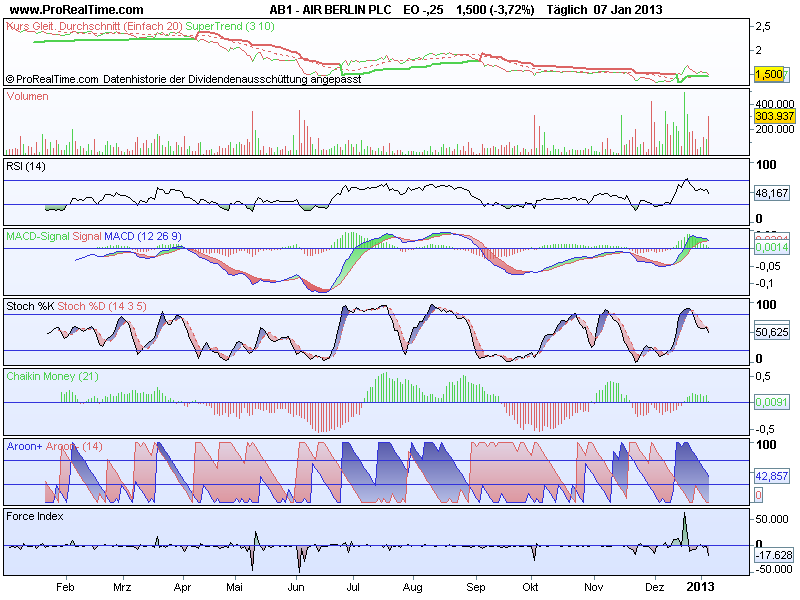The width and height of the screenshot is (800, 600).
Task: Click the -50.000 Force Index axis tick
Action: click(772, 569)
